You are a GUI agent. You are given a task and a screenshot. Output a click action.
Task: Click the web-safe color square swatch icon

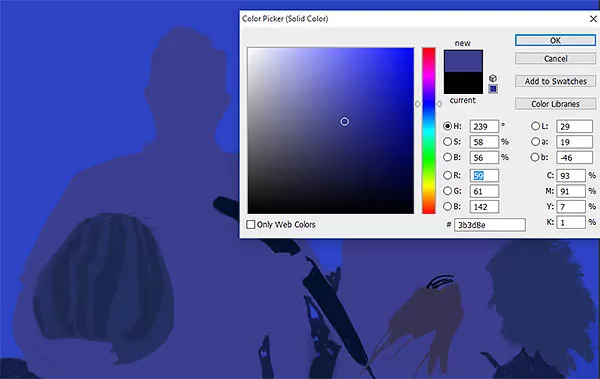click(x=493, y=89)
